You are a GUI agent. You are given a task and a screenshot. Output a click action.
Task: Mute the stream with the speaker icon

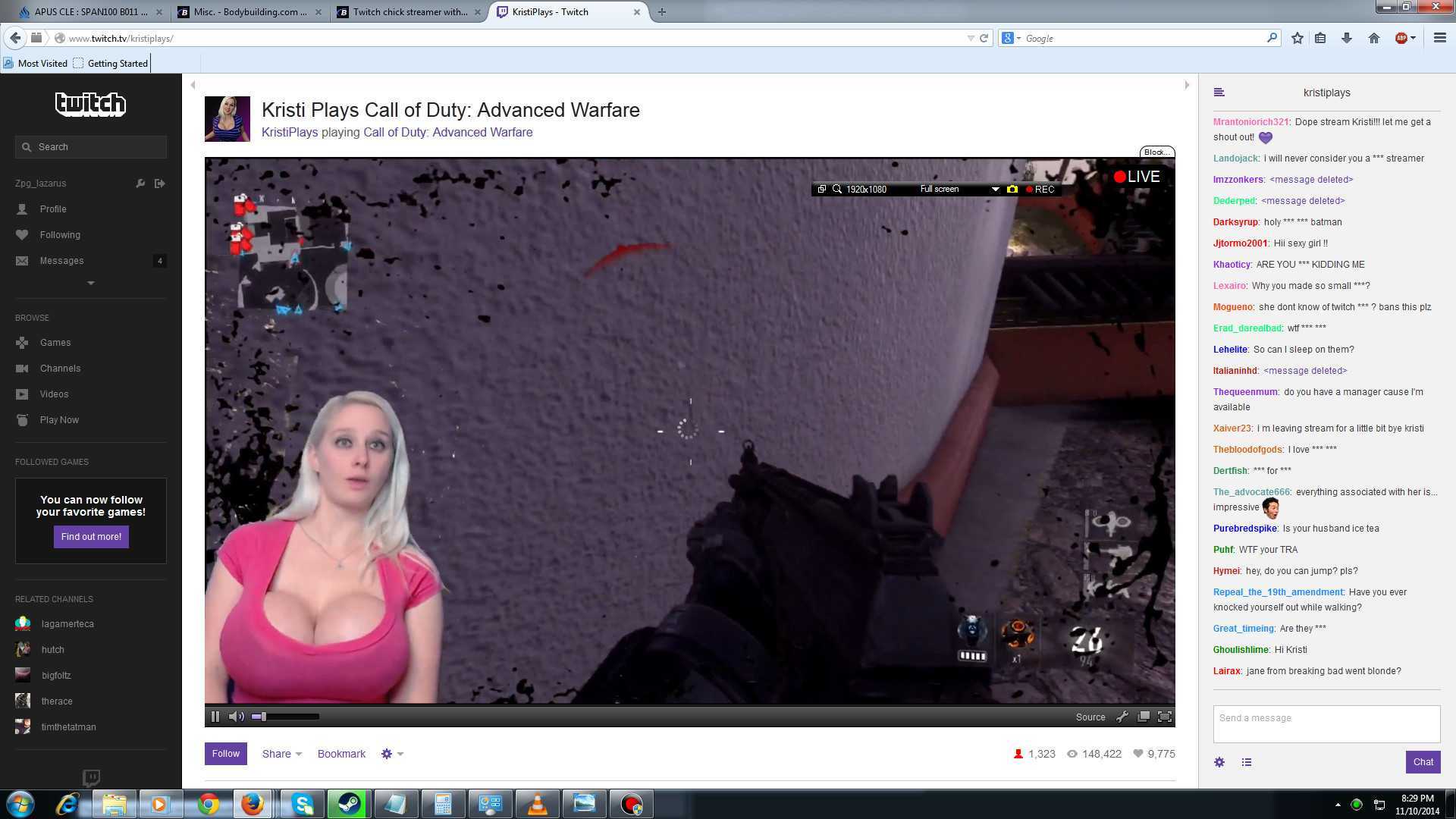coord(237,717)
